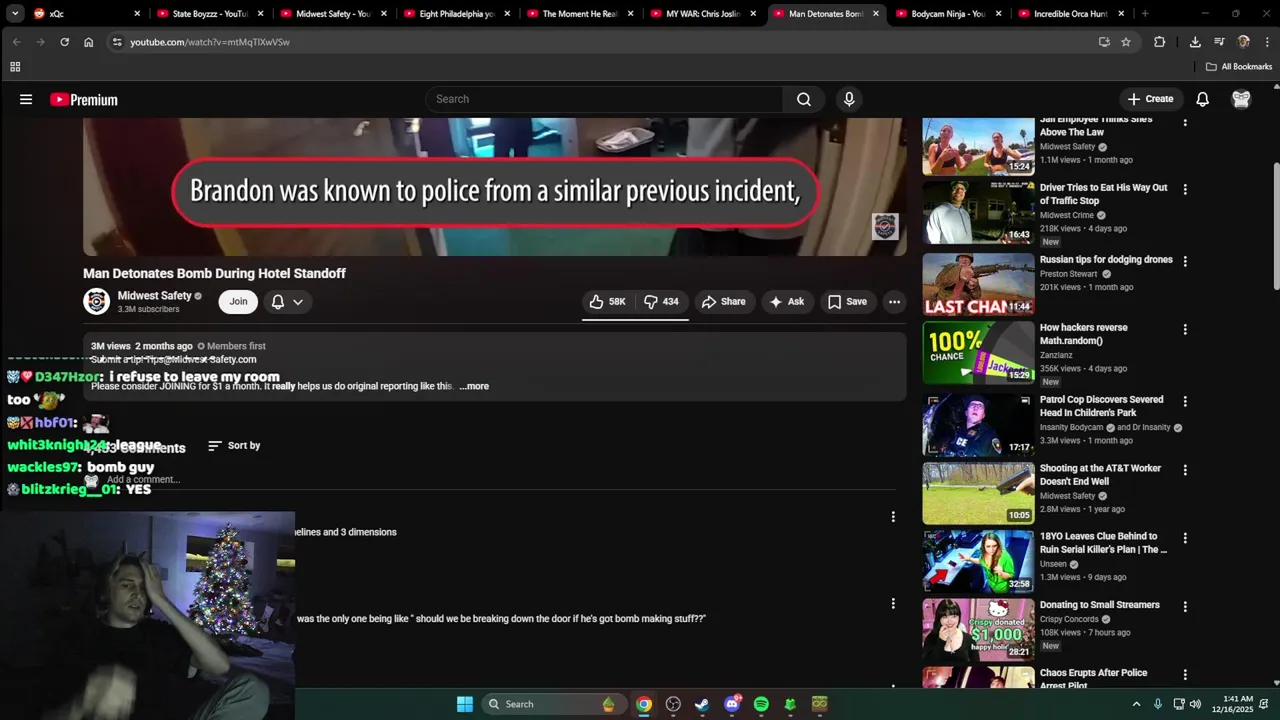This screenshot has height=720, width=1280.
Task: Open Chrome tab search dropdown
Action: point(15,14)
